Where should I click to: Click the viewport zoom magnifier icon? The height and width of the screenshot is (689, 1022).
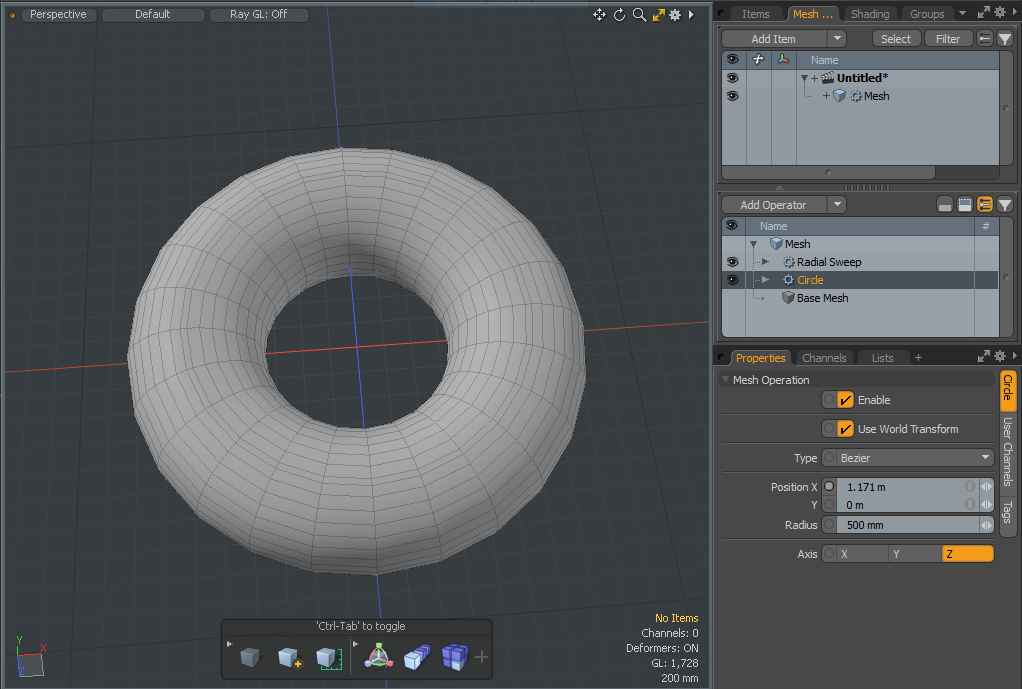click(639, 15)
